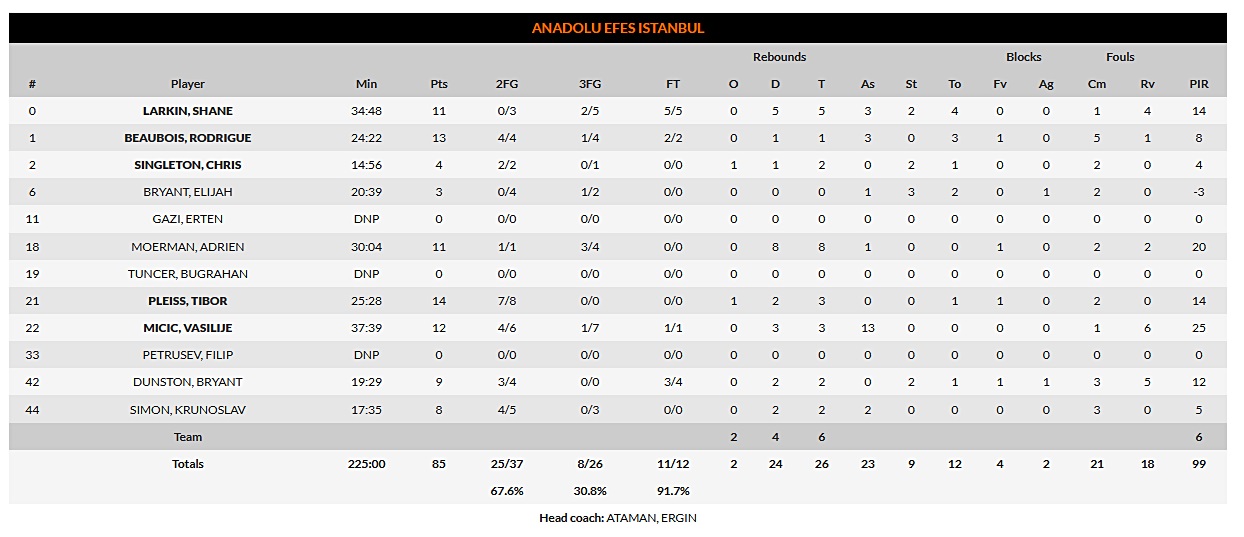Image resolution: width=1244 pixels, height=537 pixels.
Task: Click the Pts column header
Action: [439, 84]
